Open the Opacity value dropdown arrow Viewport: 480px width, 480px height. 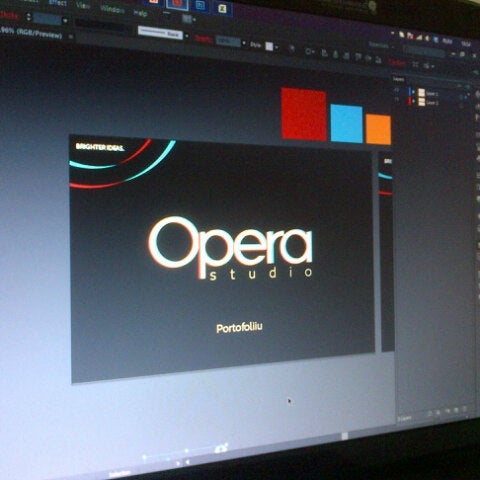tap(244, 43)
